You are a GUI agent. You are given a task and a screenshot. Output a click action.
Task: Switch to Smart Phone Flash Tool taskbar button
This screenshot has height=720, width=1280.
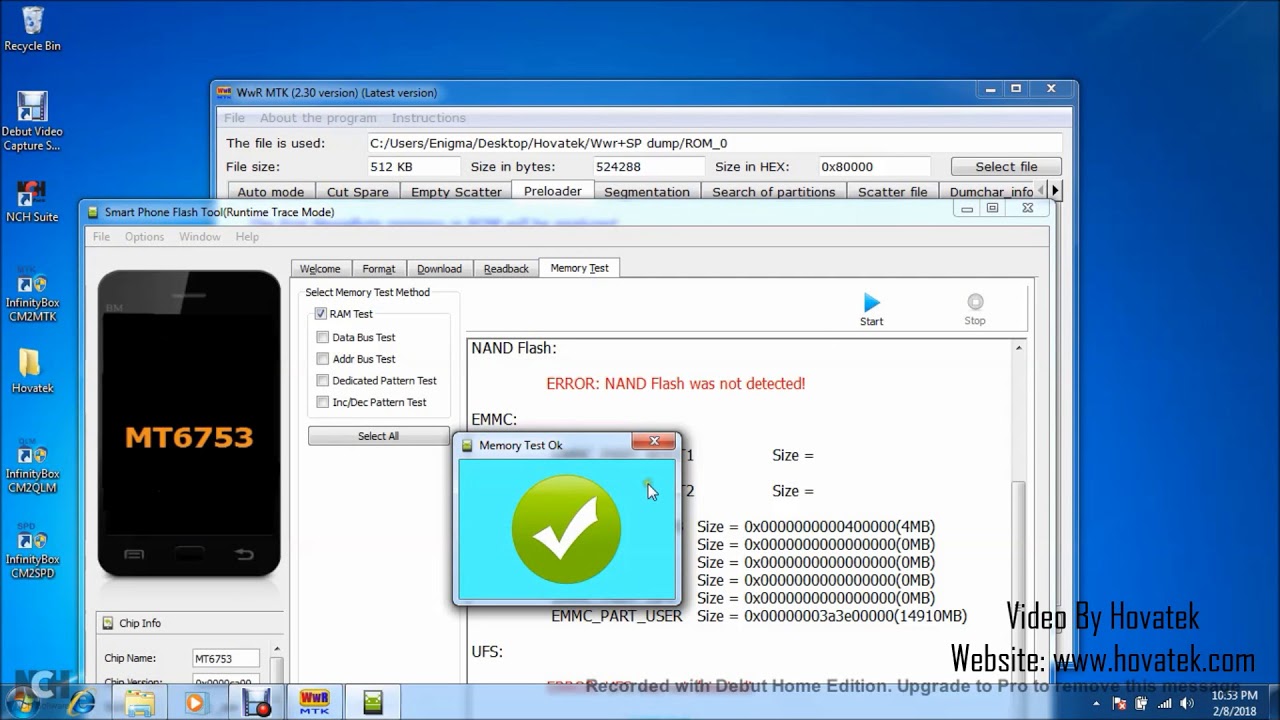coord(372,703)
